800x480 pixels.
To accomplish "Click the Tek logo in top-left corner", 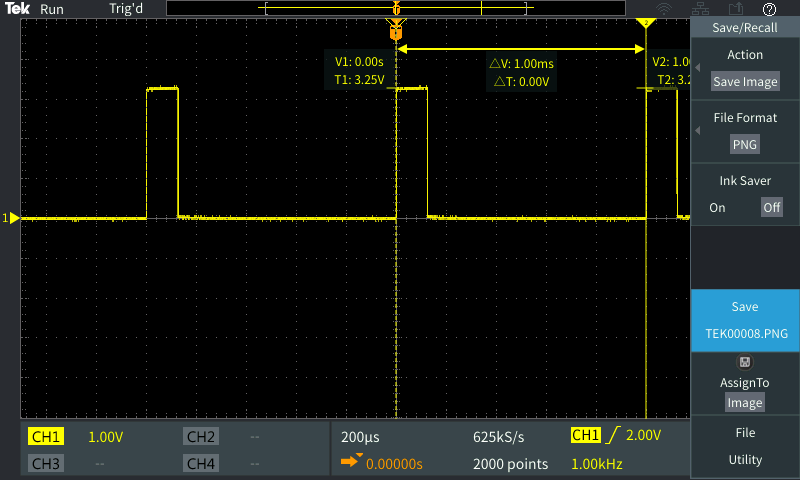I will coord(19,9).
